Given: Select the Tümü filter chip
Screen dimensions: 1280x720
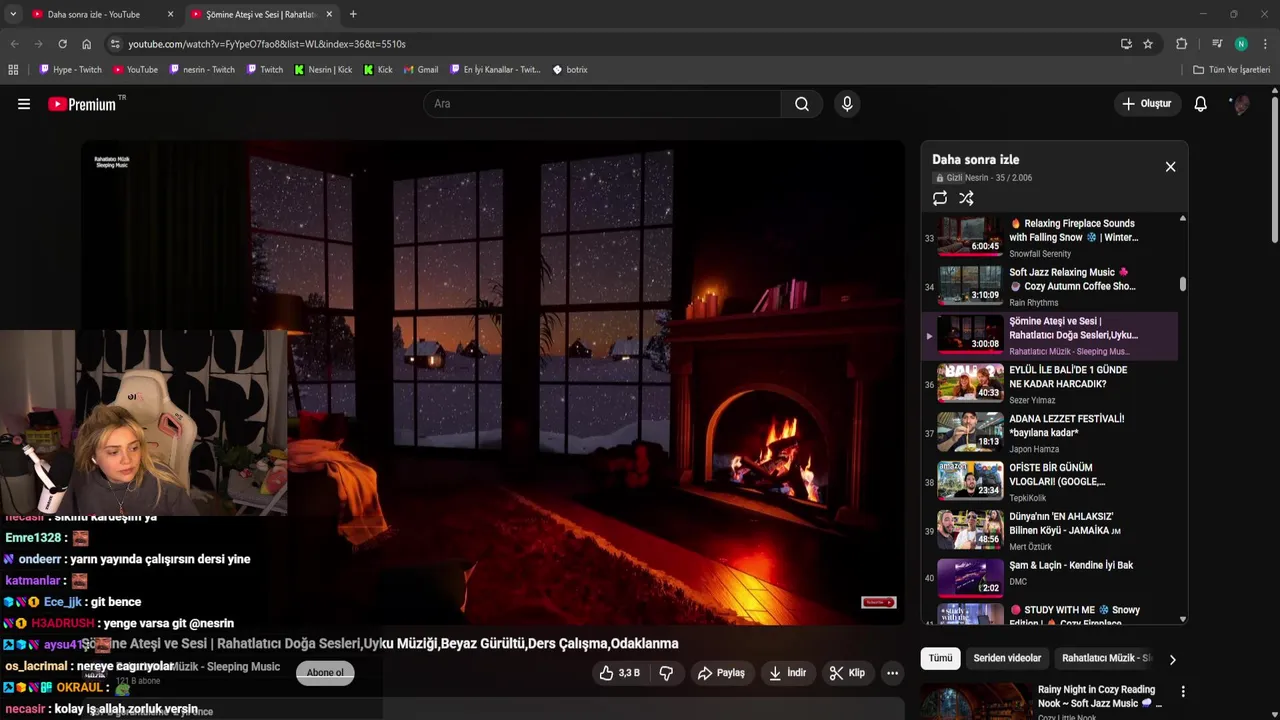Looking at the screenshot, I should click(x=940, y=658).
